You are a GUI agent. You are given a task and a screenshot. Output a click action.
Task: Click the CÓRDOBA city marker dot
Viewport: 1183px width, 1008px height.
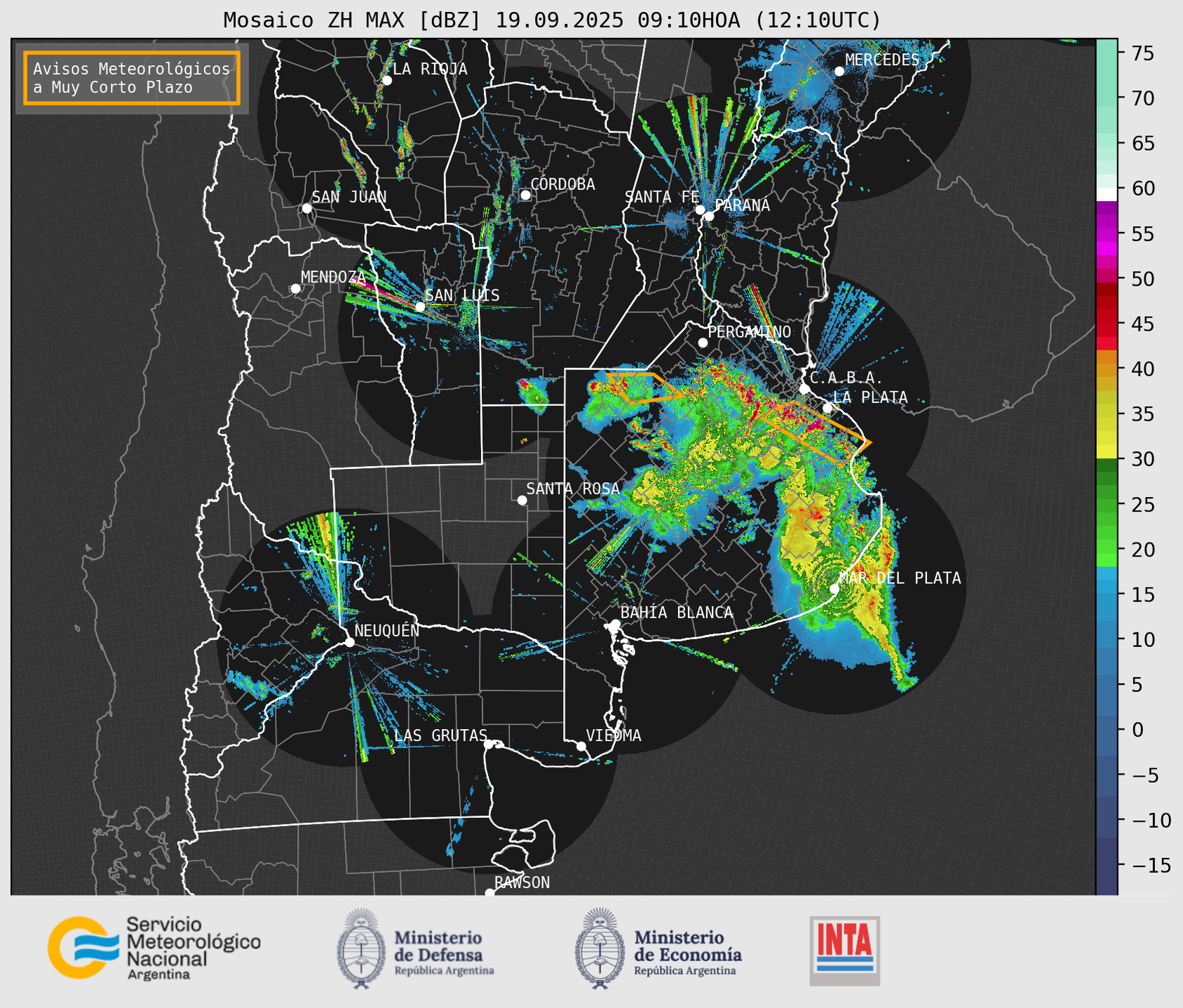coord(525,195)
